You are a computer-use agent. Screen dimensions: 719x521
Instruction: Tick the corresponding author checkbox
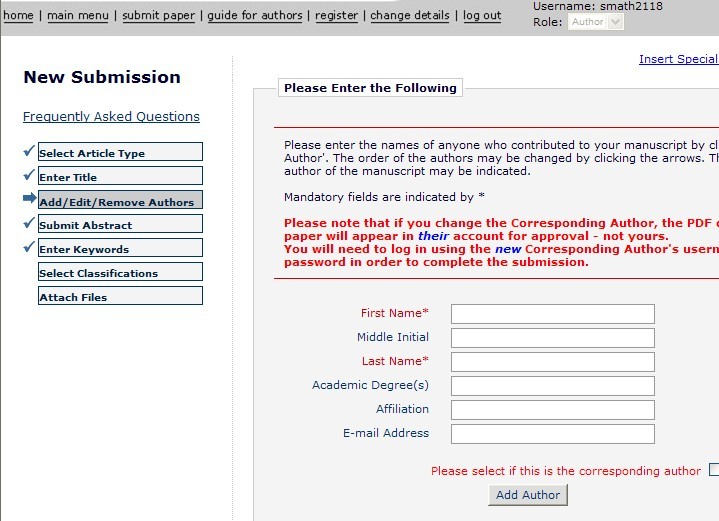[x=714, y=470]
